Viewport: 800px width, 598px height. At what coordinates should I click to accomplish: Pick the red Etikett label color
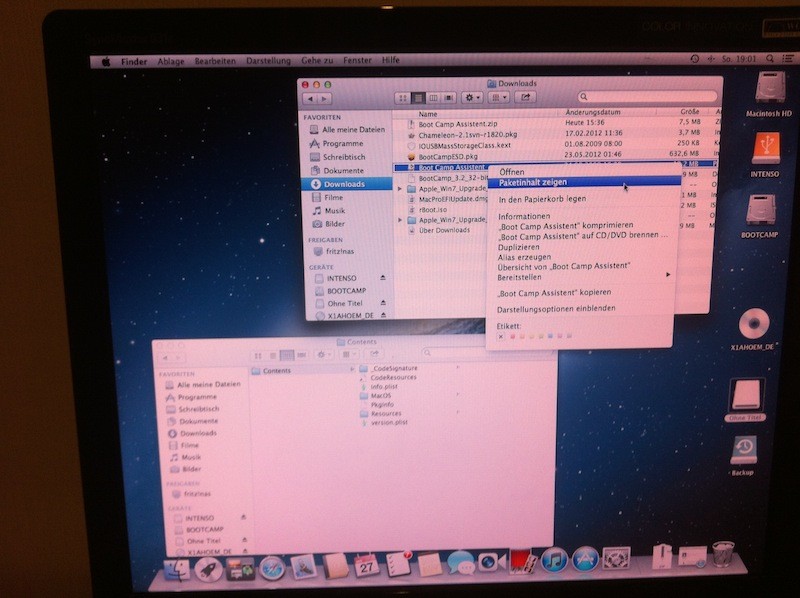514,337
